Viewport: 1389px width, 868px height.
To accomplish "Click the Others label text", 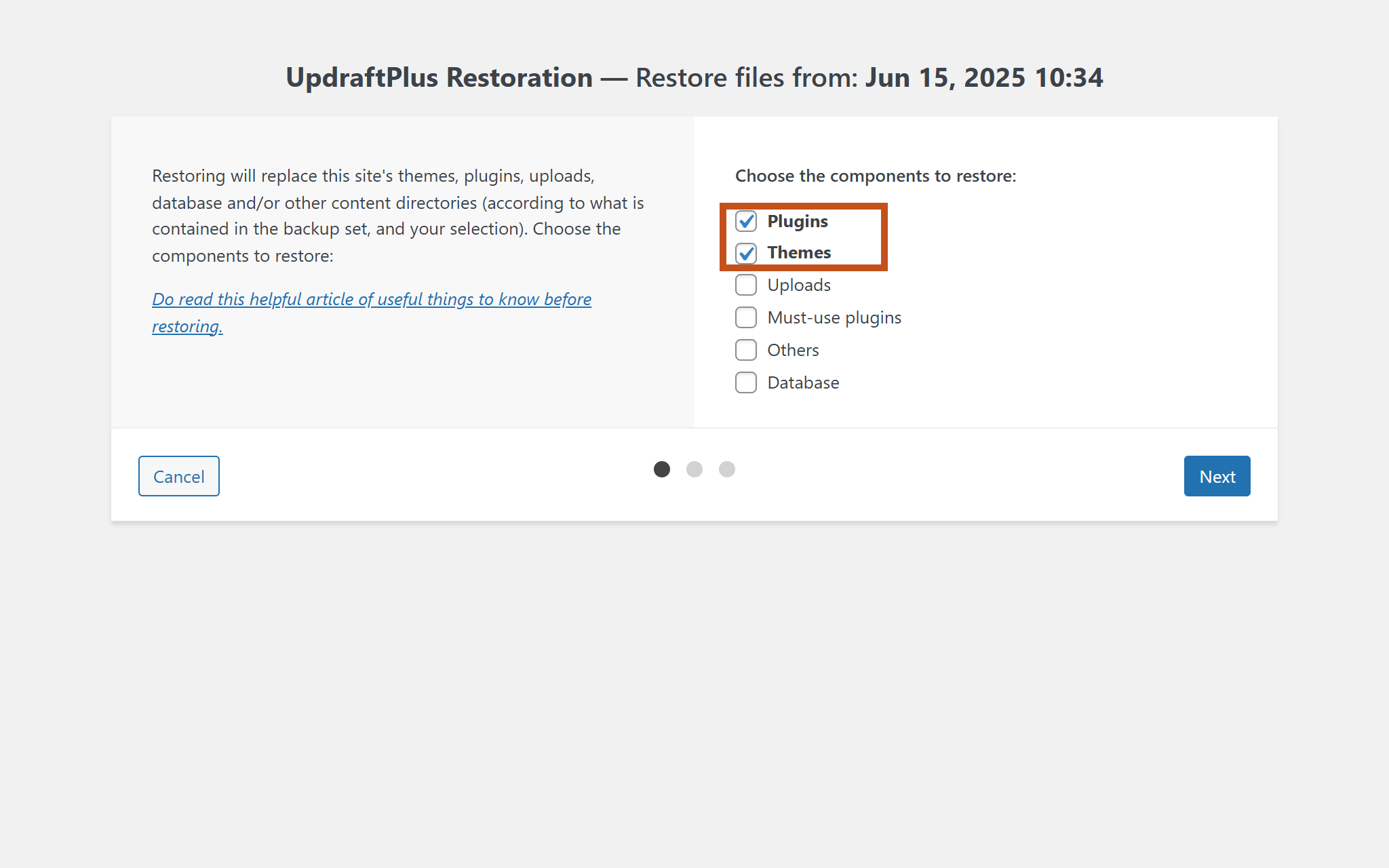I will point(793,350).
